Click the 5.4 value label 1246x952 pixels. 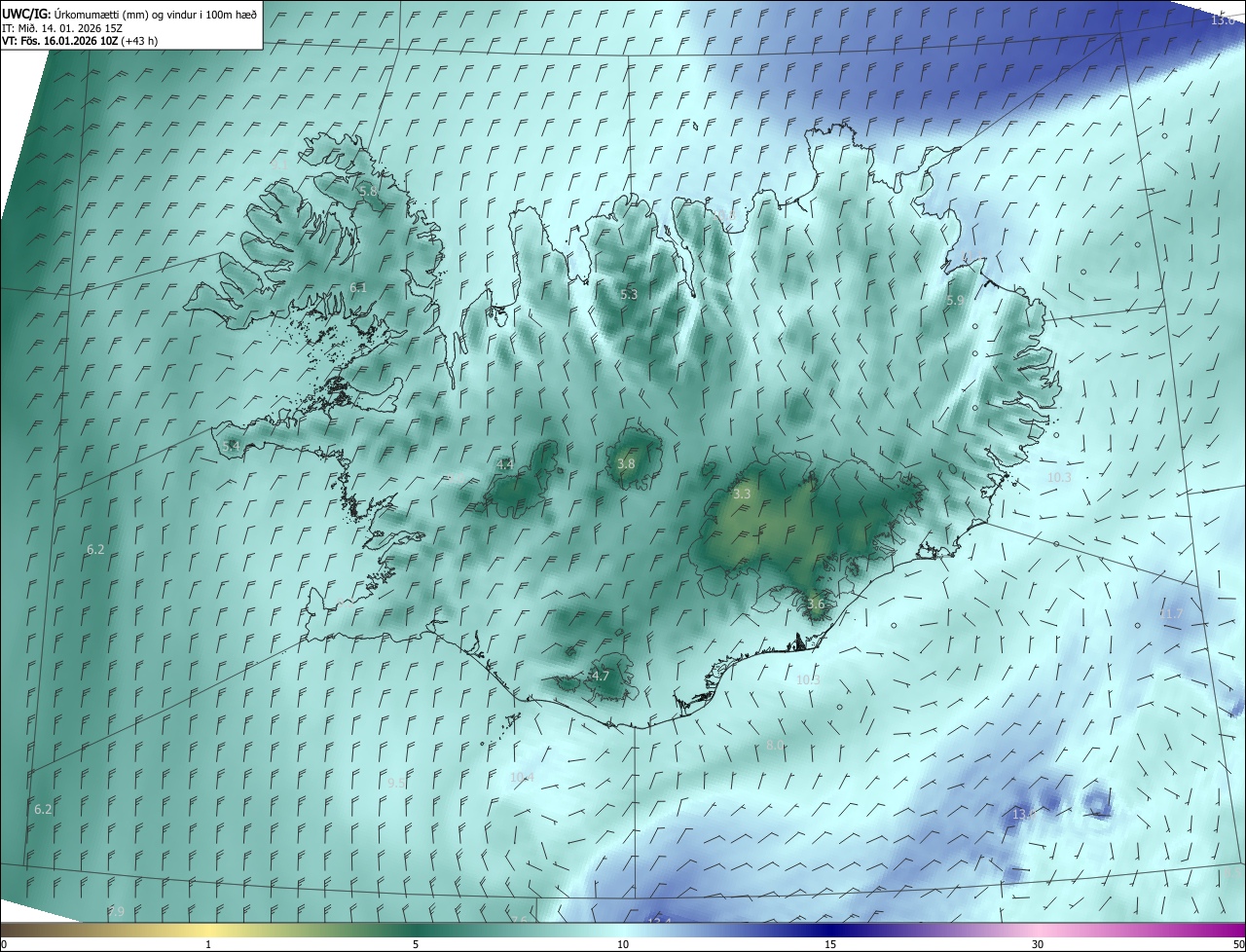tap(231, 446)
